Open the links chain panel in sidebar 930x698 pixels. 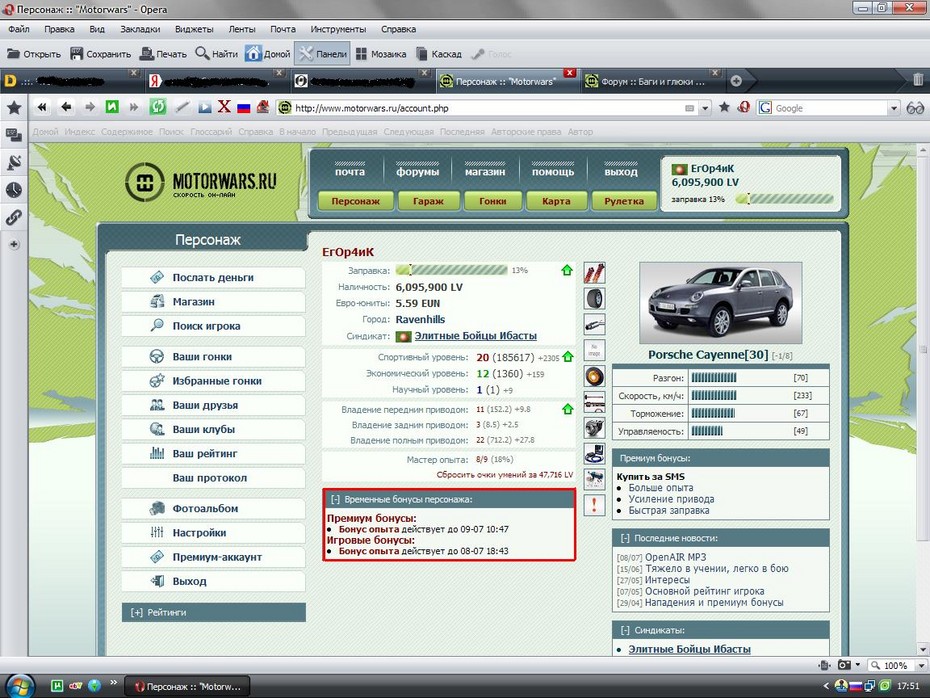(14, 217)
